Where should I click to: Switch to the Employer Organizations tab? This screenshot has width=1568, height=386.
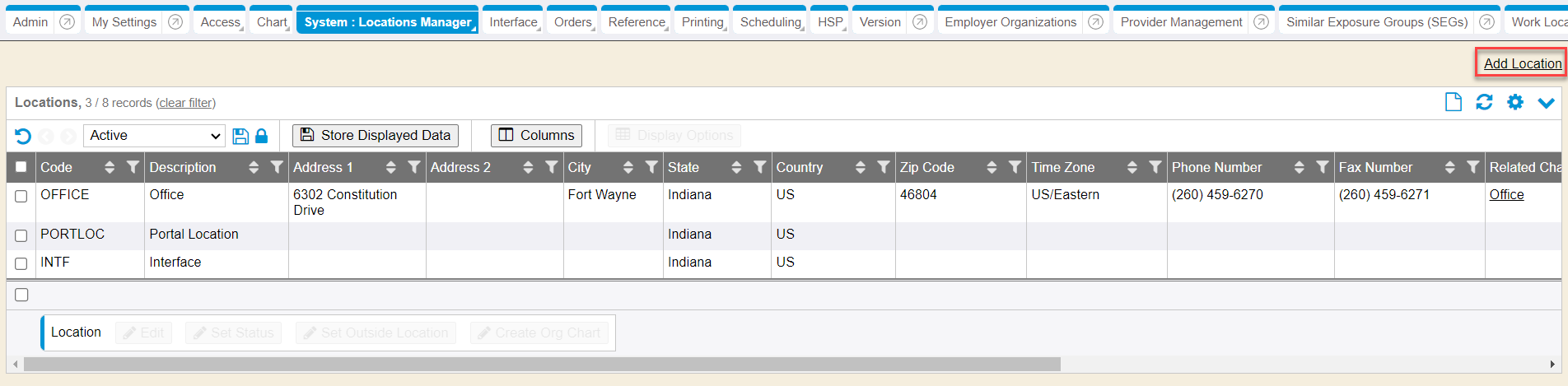1010,22
